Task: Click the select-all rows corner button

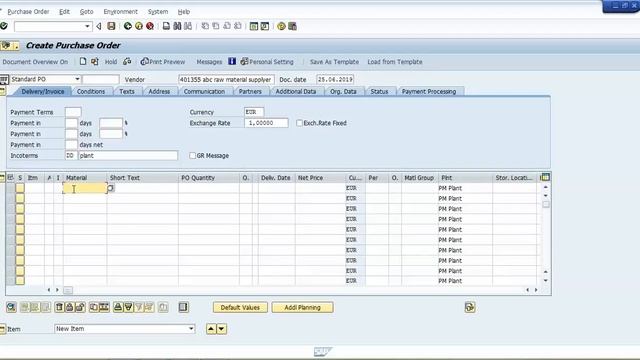Action: [x=10, y=178]
